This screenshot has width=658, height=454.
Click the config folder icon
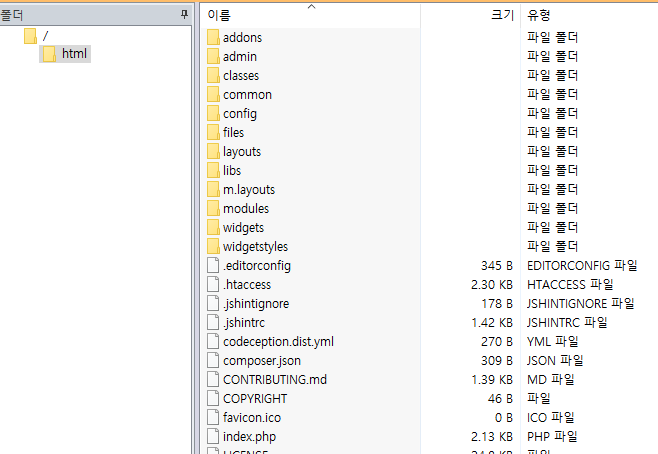(x=213, y=113)
